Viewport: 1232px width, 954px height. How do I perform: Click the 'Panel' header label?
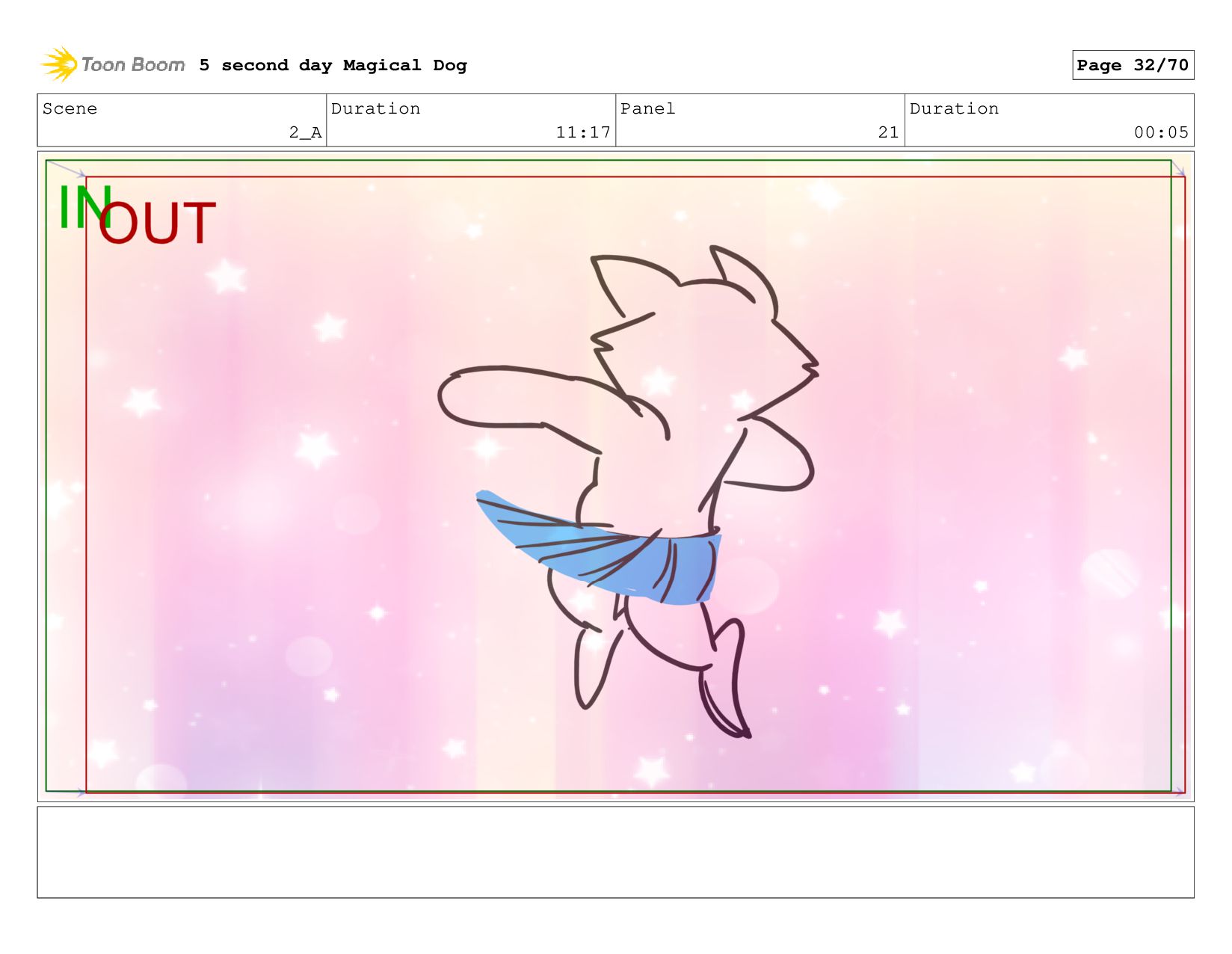click(647, 108)
